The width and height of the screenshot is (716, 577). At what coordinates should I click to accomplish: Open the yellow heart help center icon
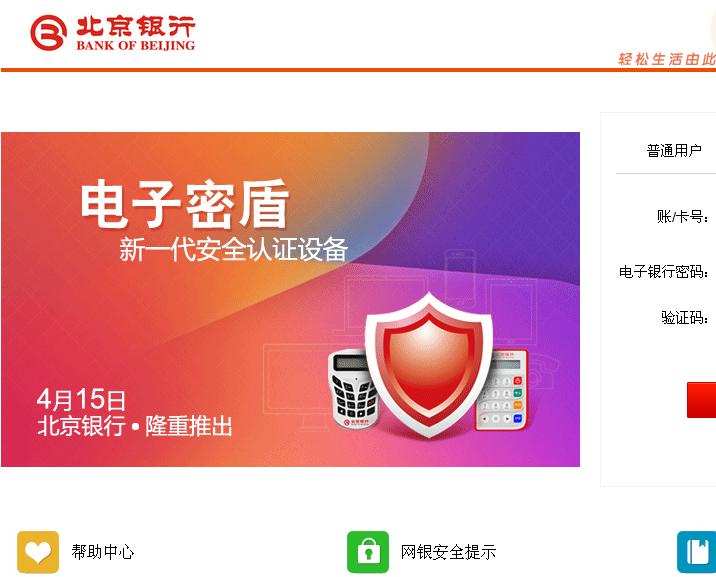[x=38, y=552]
